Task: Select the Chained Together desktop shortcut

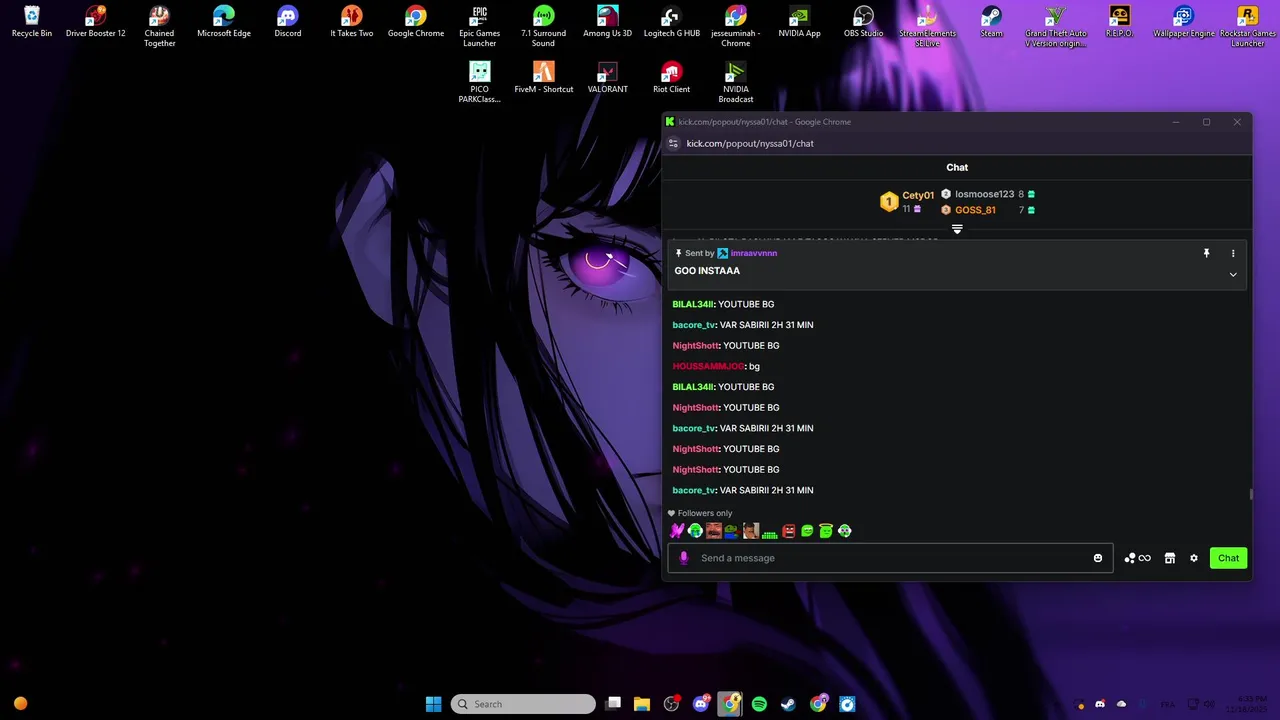Action: [160, 27]
